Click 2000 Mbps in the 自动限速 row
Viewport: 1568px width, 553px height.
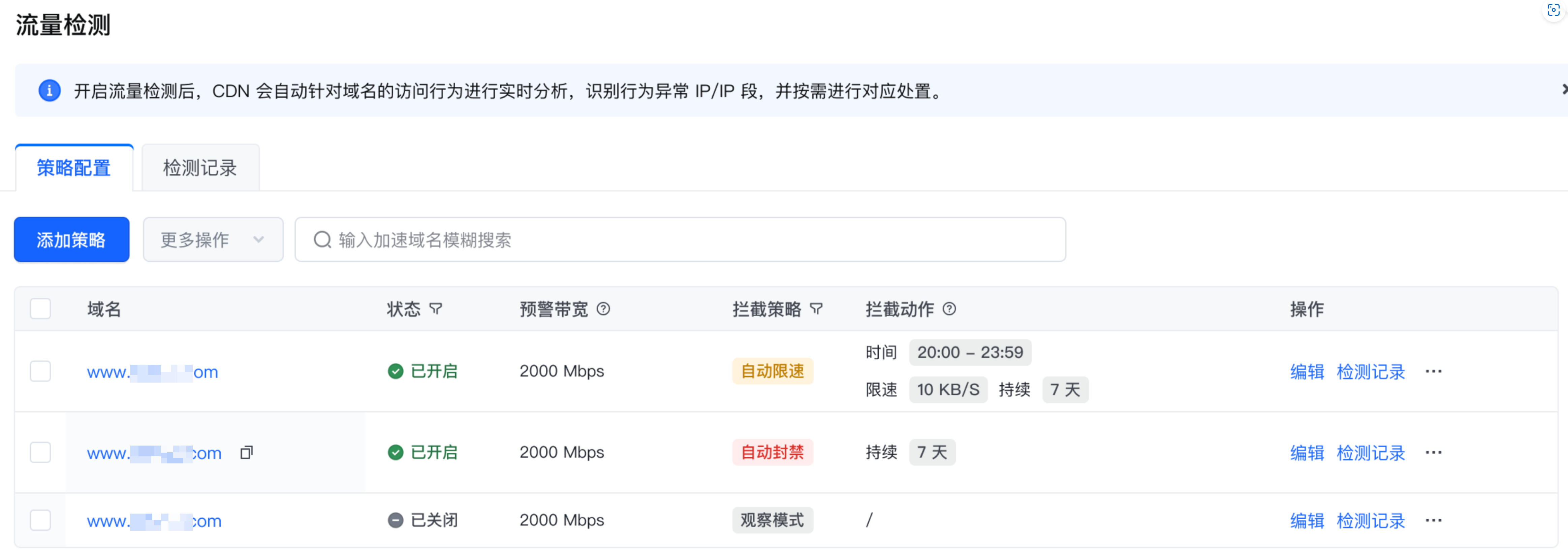pyautogui.click(x=562, y=371)
